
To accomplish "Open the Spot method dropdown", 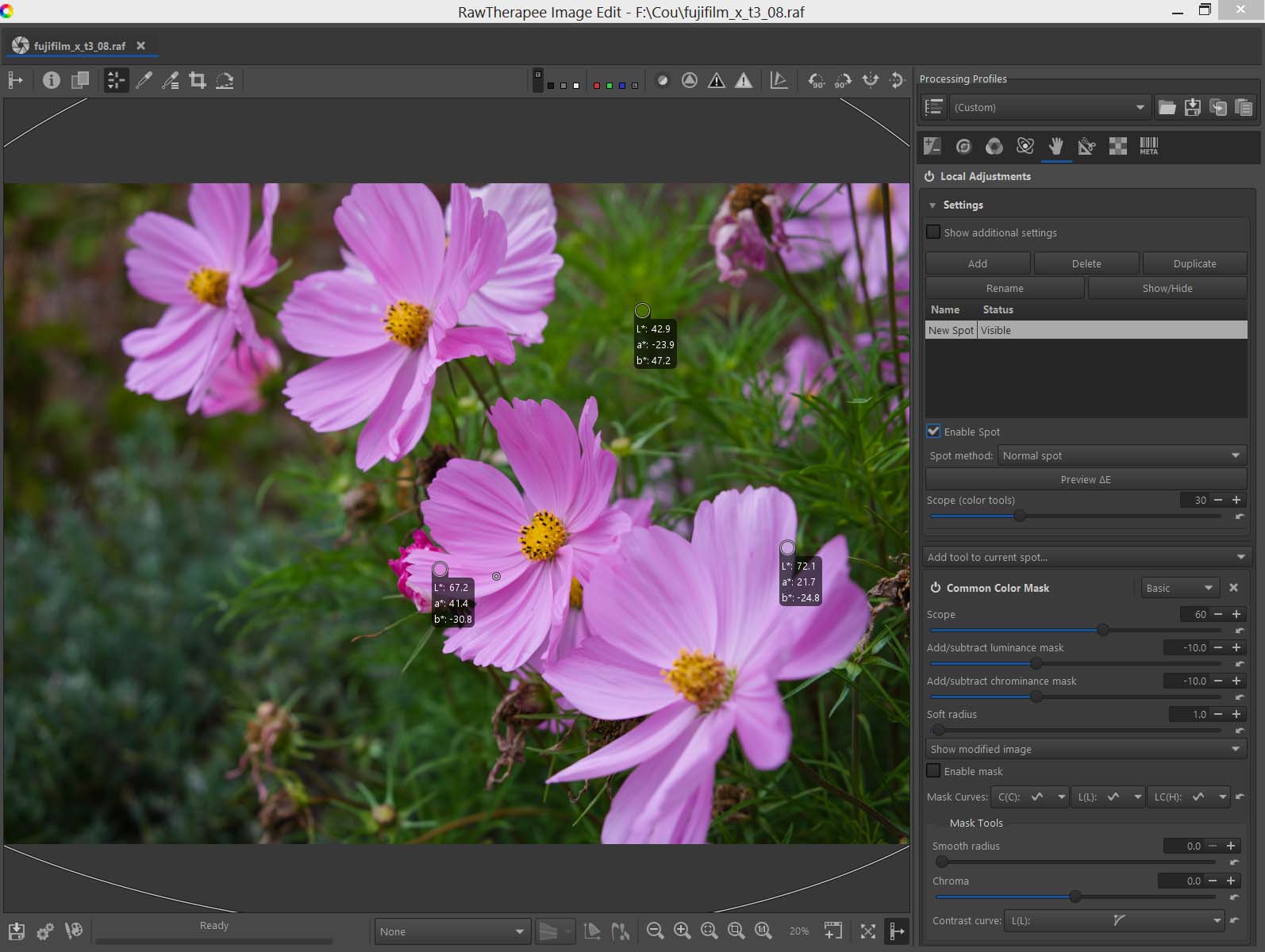I will [1121, 455].
